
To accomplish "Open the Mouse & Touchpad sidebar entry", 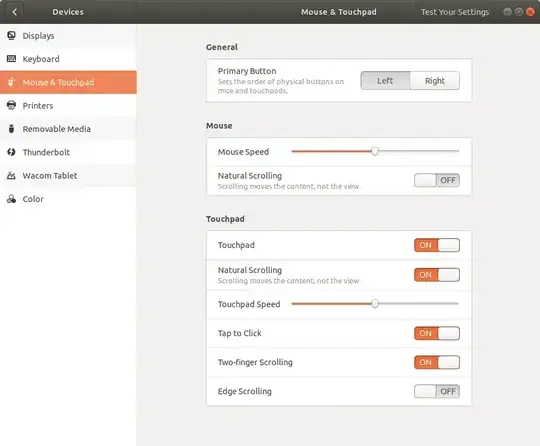I will pos(68,82).
